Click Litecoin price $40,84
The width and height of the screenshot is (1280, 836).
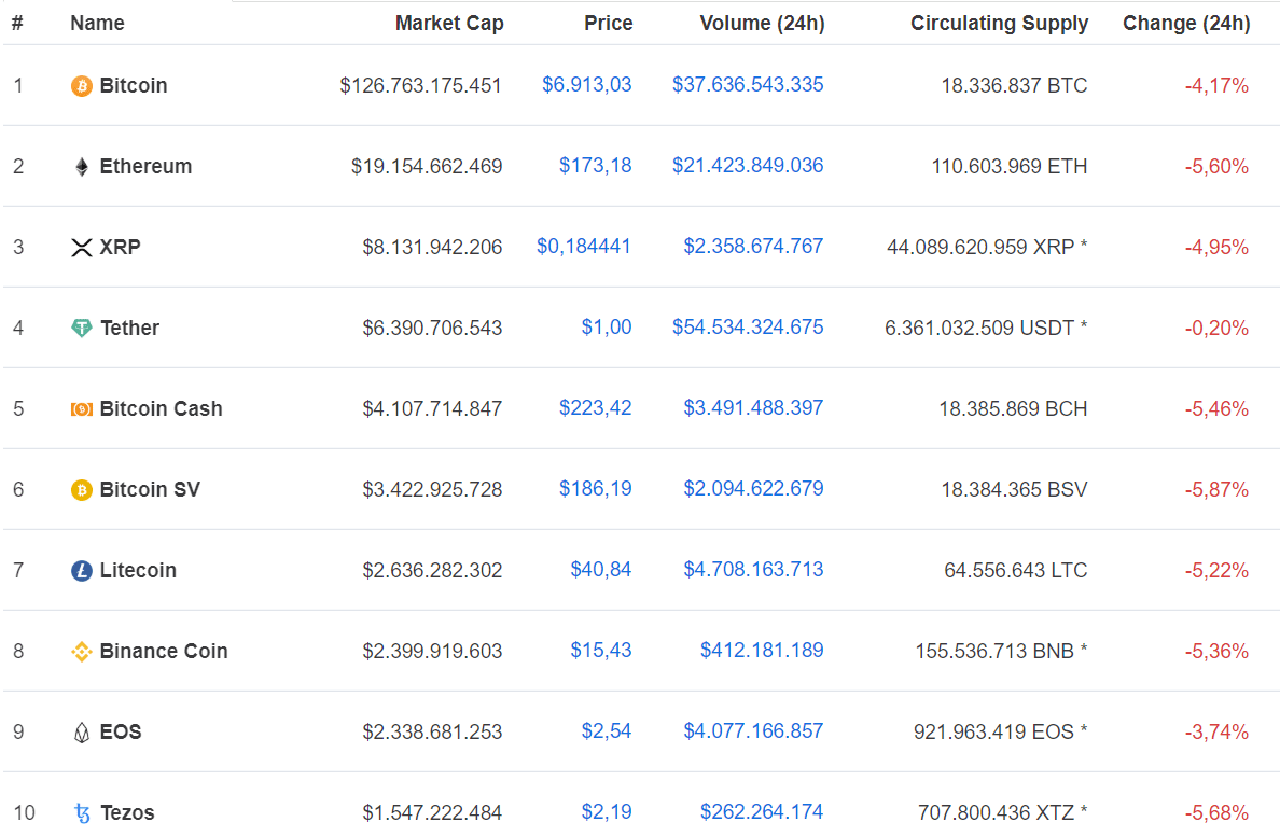coord(601,569)
